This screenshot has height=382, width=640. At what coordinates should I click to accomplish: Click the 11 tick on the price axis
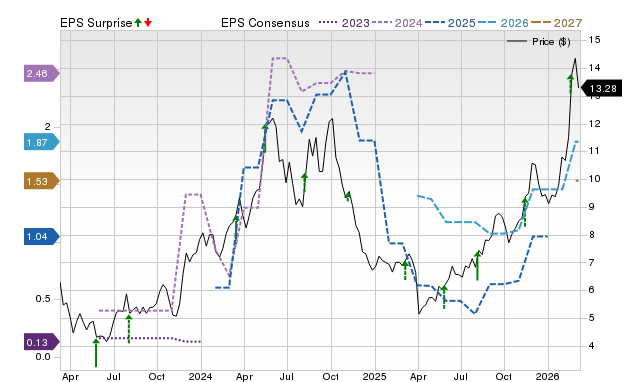pos(594,151)
